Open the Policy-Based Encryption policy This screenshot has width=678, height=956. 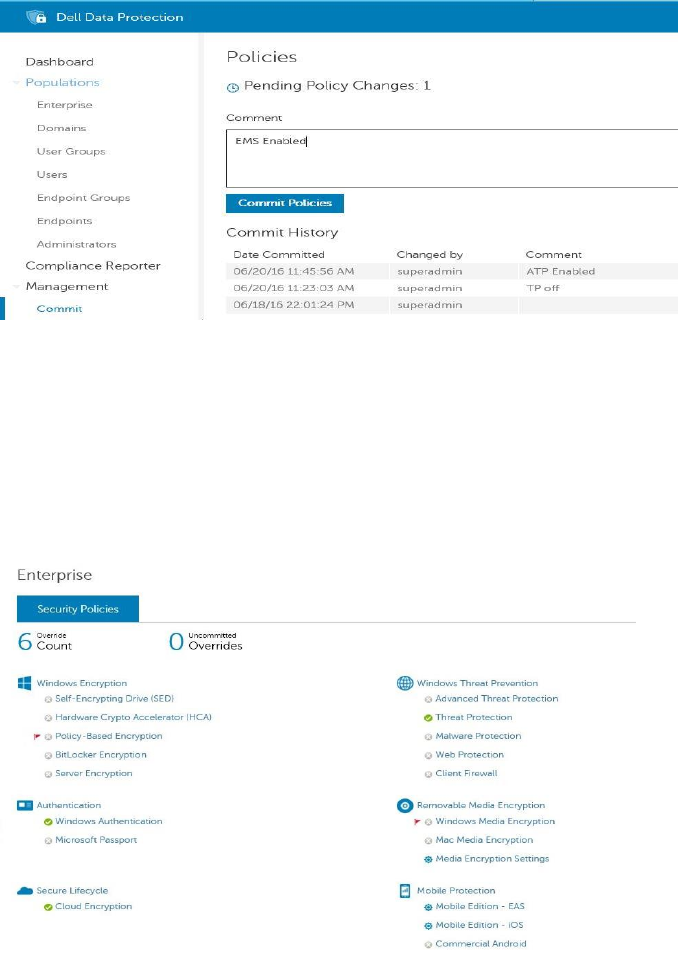(109, 737)
